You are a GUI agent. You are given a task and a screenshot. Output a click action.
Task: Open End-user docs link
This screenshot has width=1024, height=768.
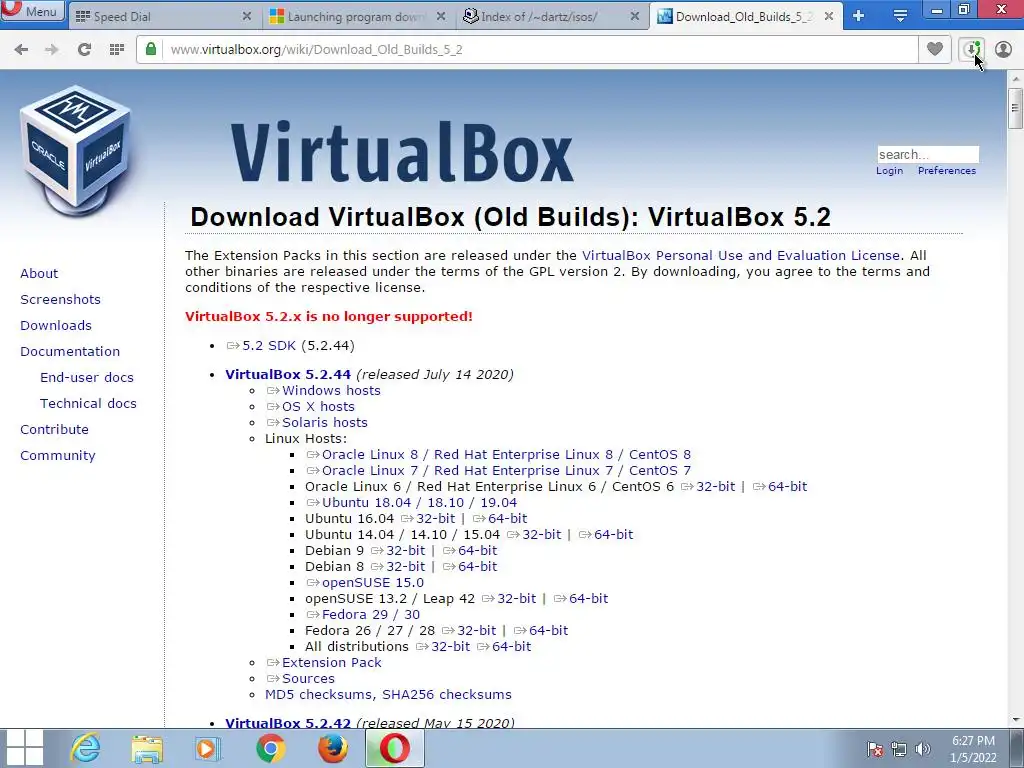click(87, 377)
